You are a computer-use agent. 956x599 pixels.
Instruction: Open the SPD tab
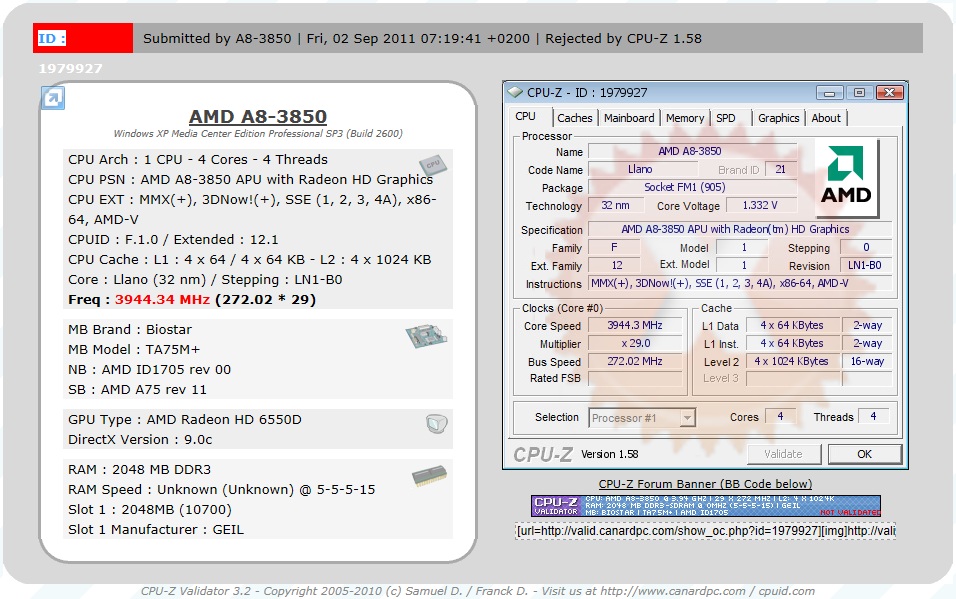click(x=726, y=118)
